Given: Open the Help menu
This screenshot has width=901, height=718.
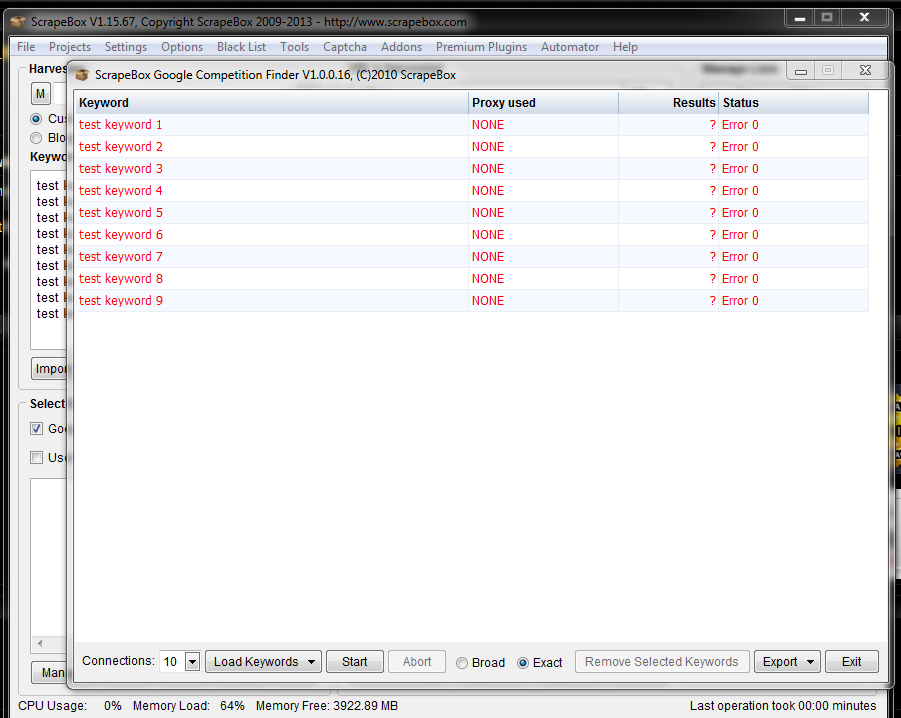Looking at the screenshot, I should (625, 47).
